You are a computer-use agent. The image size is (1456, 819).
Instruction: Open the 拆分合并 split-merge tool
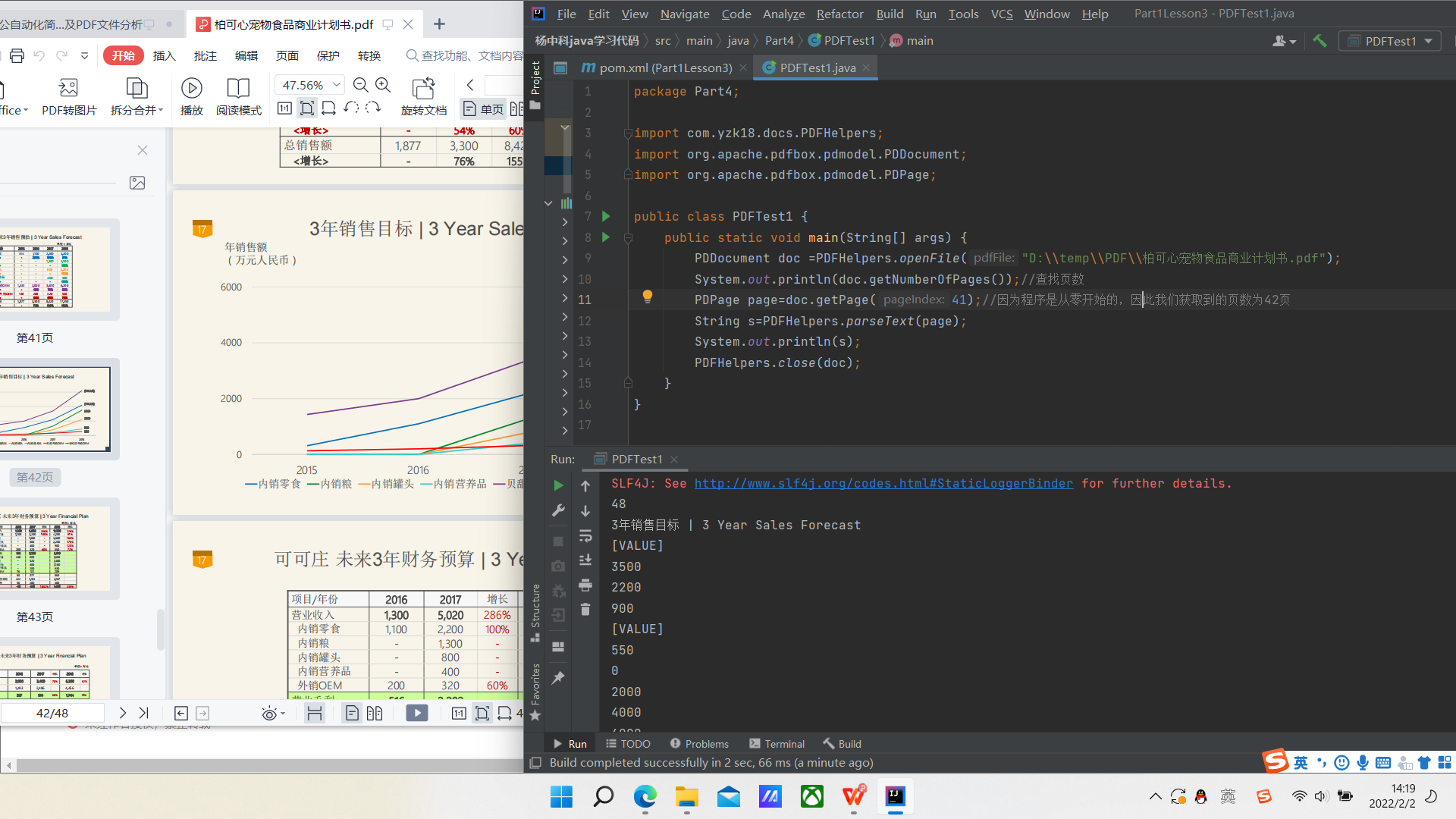pyautogui.click(x=136, y=96)
